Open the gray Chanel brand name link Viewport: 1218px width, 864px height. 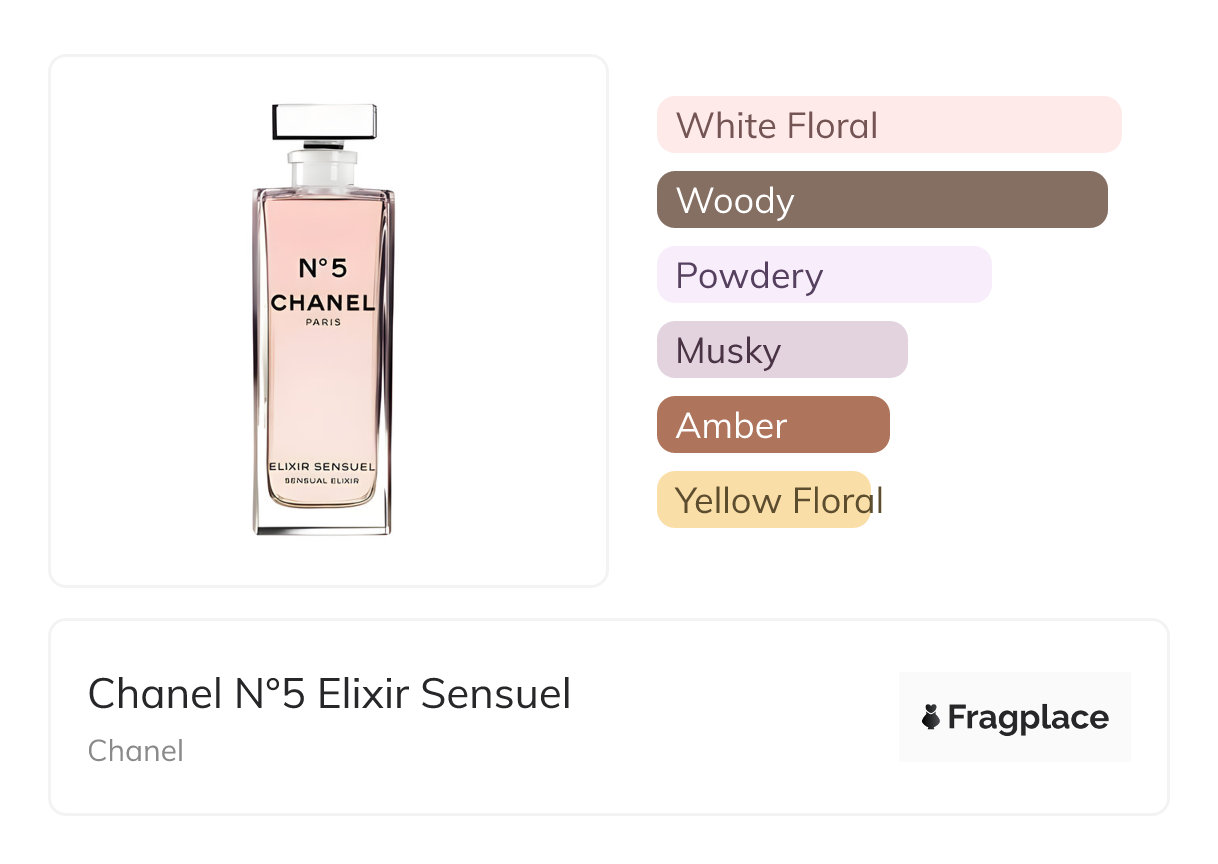pos(135,750)
